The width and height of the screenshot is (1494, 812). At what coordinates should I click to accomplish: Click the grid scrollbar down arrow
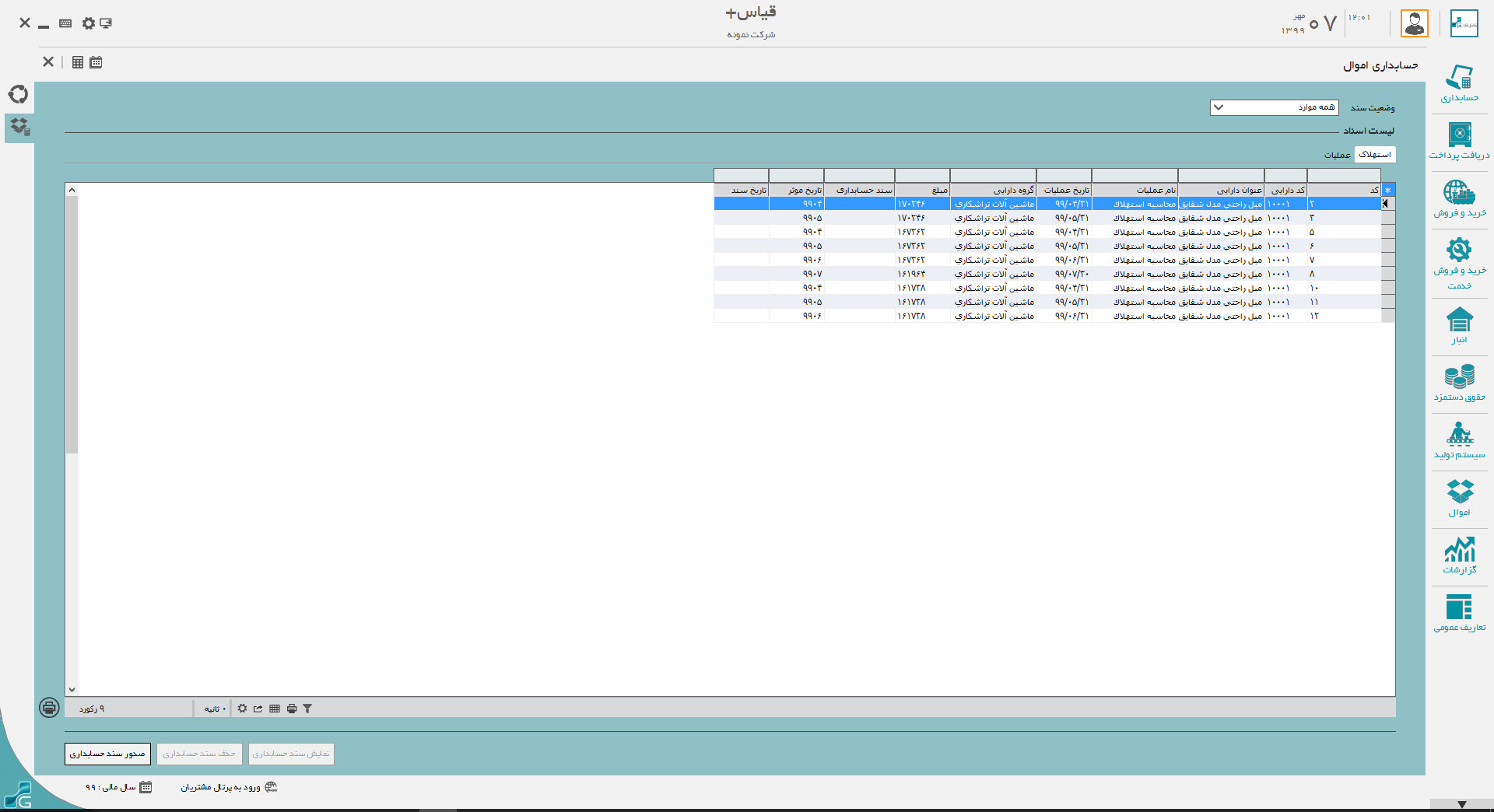pyautogui.click(x=72, y=689)
